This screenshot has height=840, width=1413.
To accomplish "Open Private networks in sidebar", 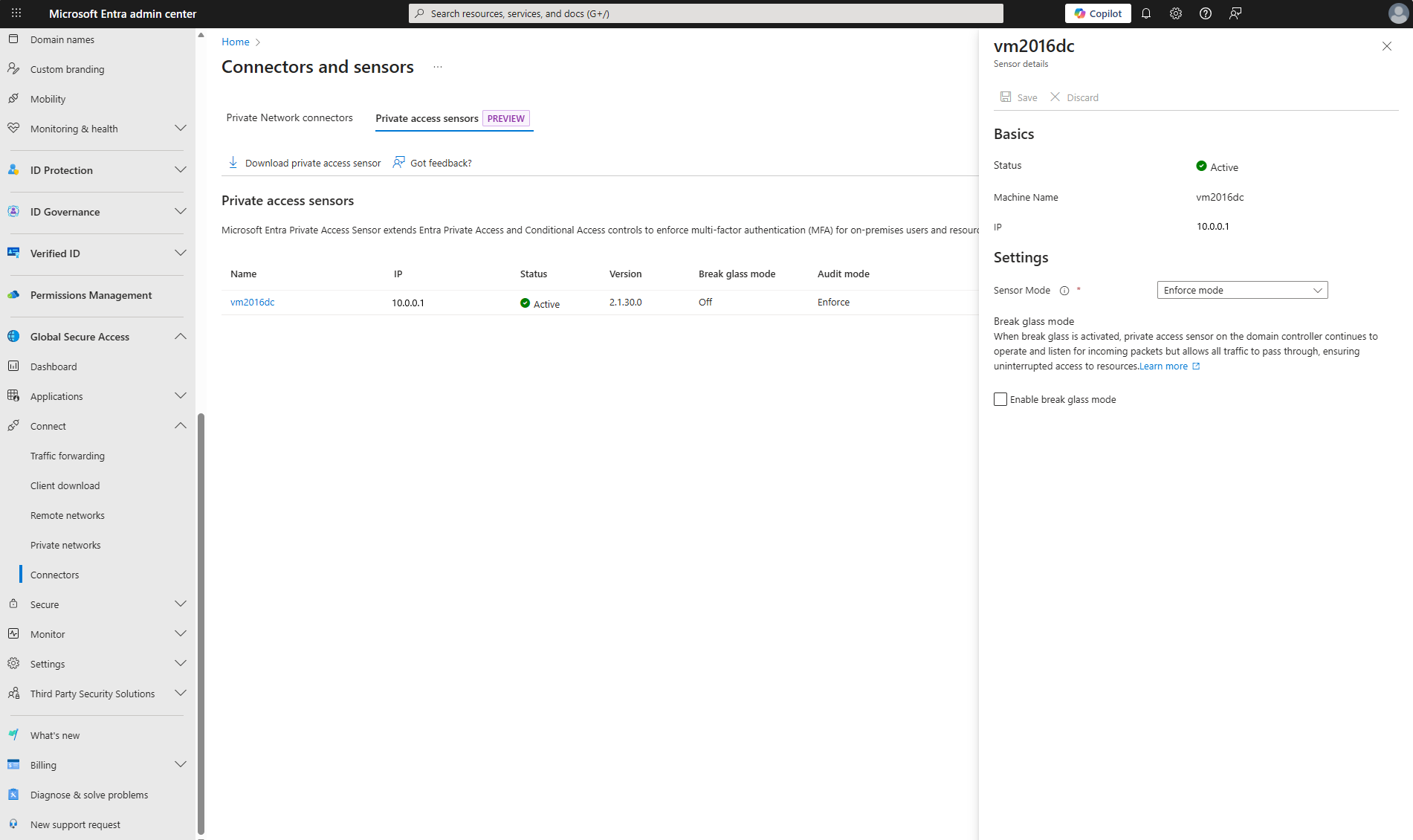I will coord(65,545).
